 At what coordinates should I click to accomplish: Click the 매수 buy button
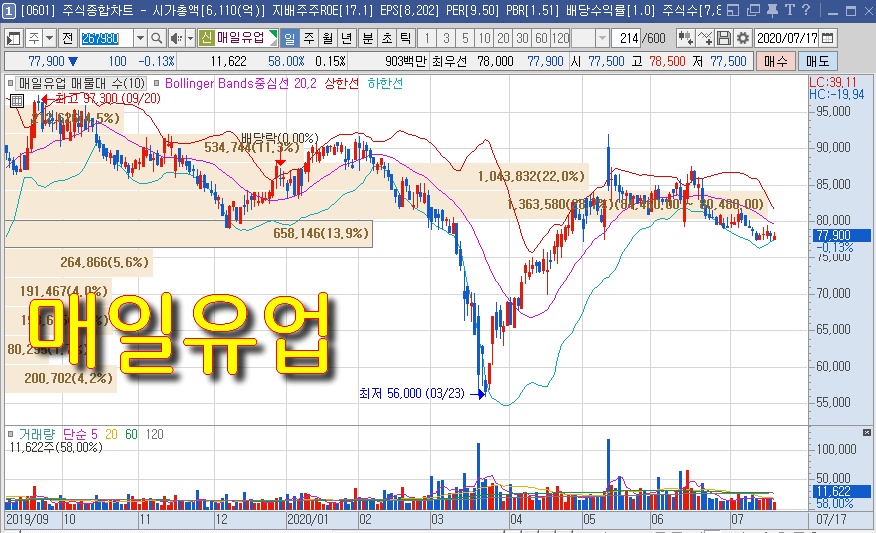coord(775,61)
